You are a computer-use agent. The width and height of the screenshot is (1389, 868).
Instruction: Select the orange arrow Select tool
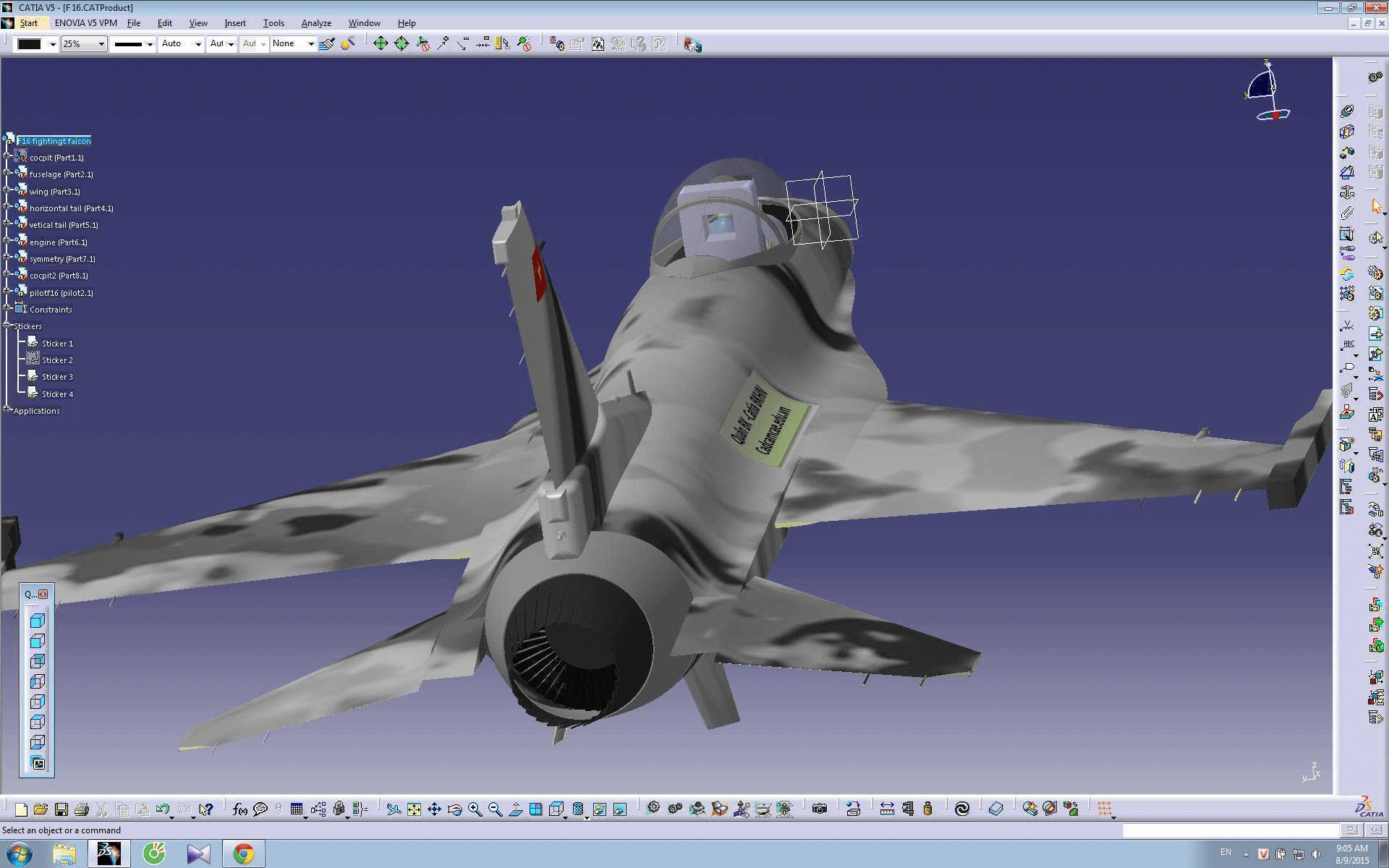[x=1376, y=207]
